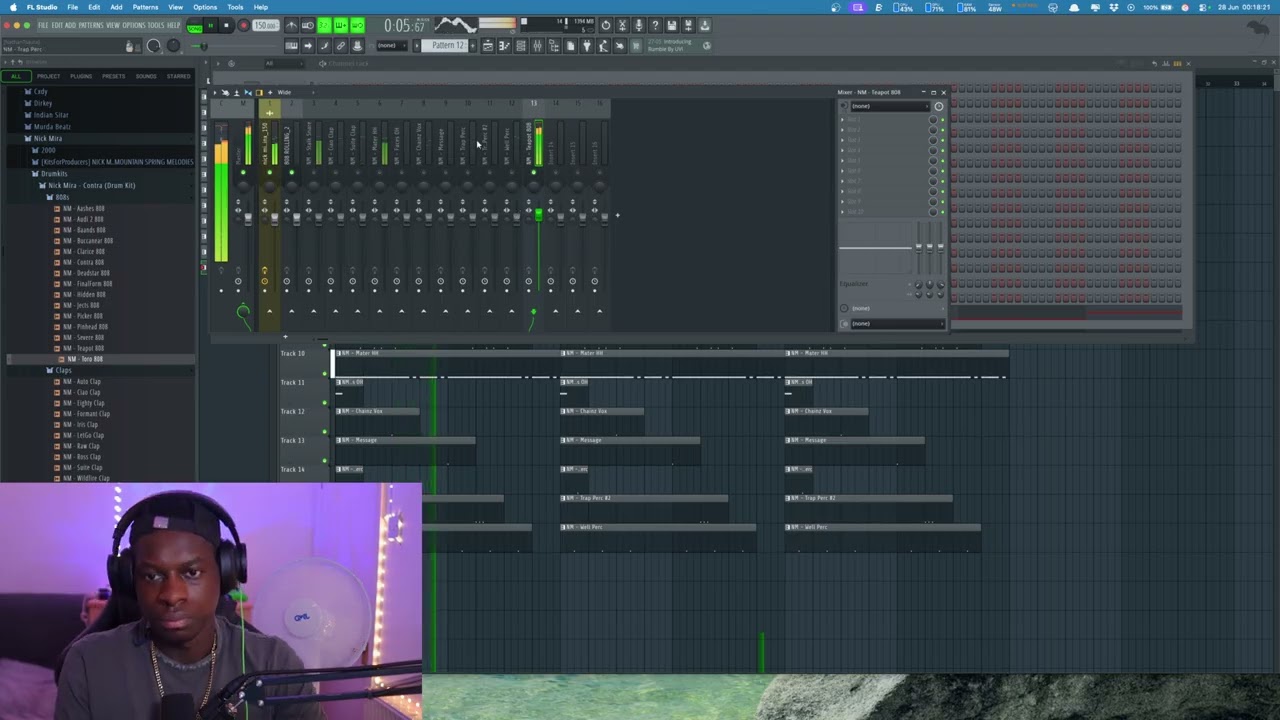Open Slot 2 plugin menu arrow
Image resolution: width=1280 pixels, height=720 pixels.
point(843,130)
